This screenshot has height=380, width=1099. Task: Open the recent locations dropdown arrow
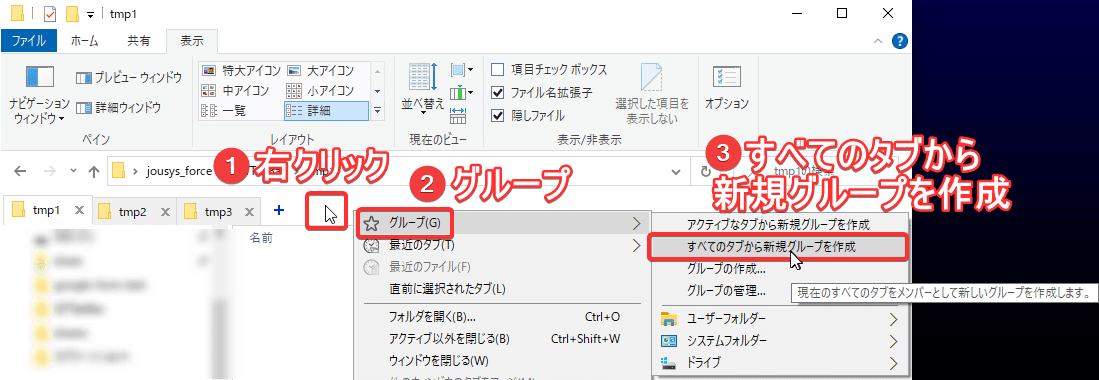pyautogui.click(x=73, y=171)
